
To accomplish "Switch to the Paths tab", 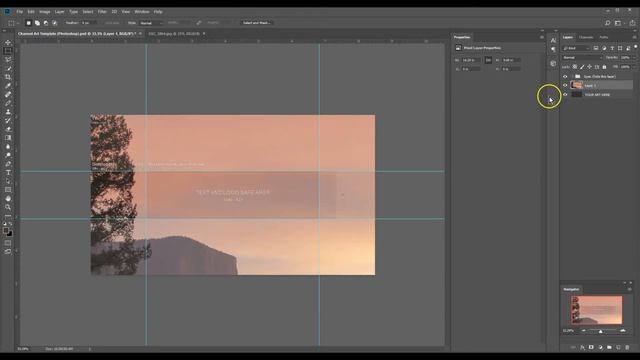I will tap(604, 37).
